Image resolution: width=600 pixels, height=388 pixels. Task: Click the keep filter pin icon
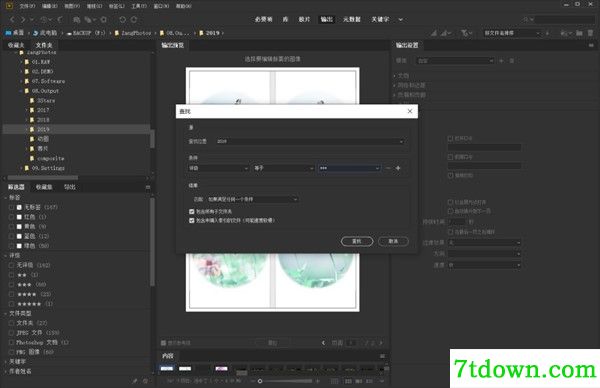[x=135, y=381]
